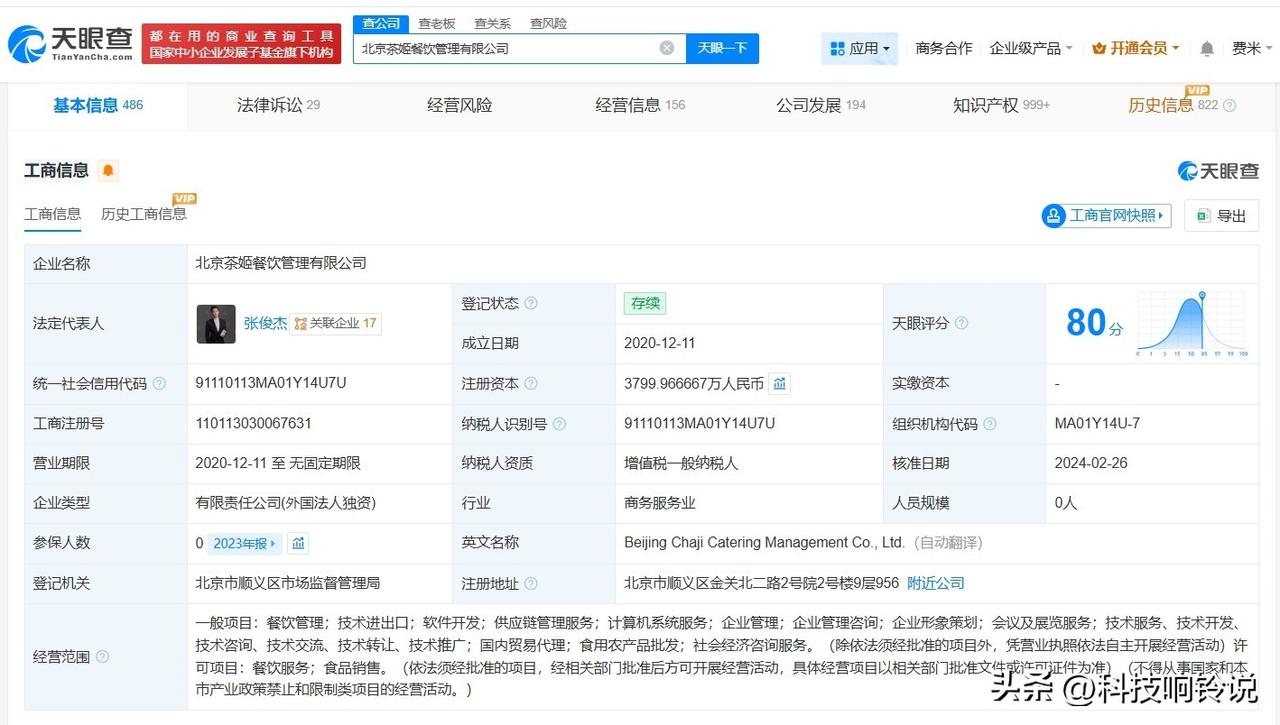This screenshot has height=725, width=1280.
Task: Expand the 开通会员 membership dropdown
Action: [1136, 48]
